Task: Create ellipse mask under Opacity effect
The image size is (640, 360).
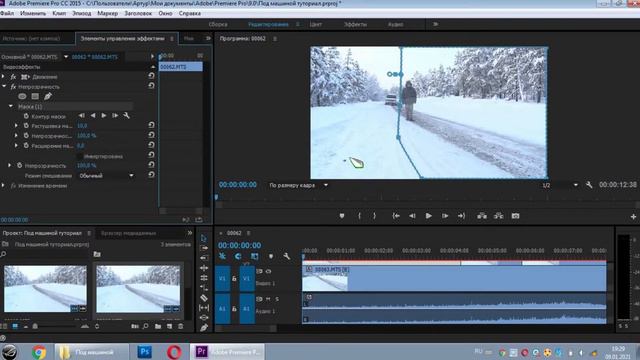Action: pos(22,96)
